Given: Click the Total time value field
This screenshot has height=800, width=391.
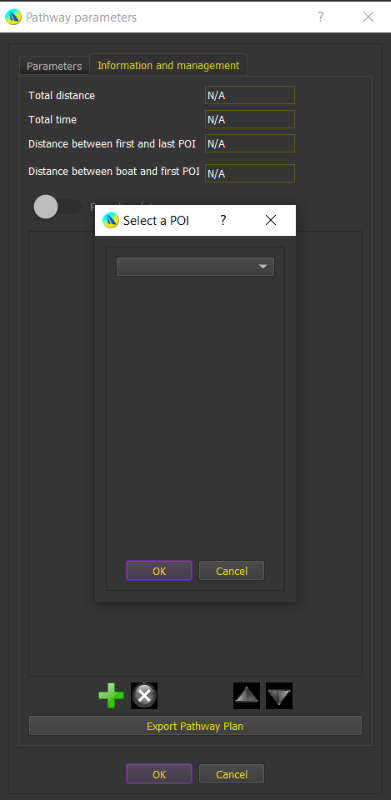Looking at the screenshot, I should click(250, 119).
